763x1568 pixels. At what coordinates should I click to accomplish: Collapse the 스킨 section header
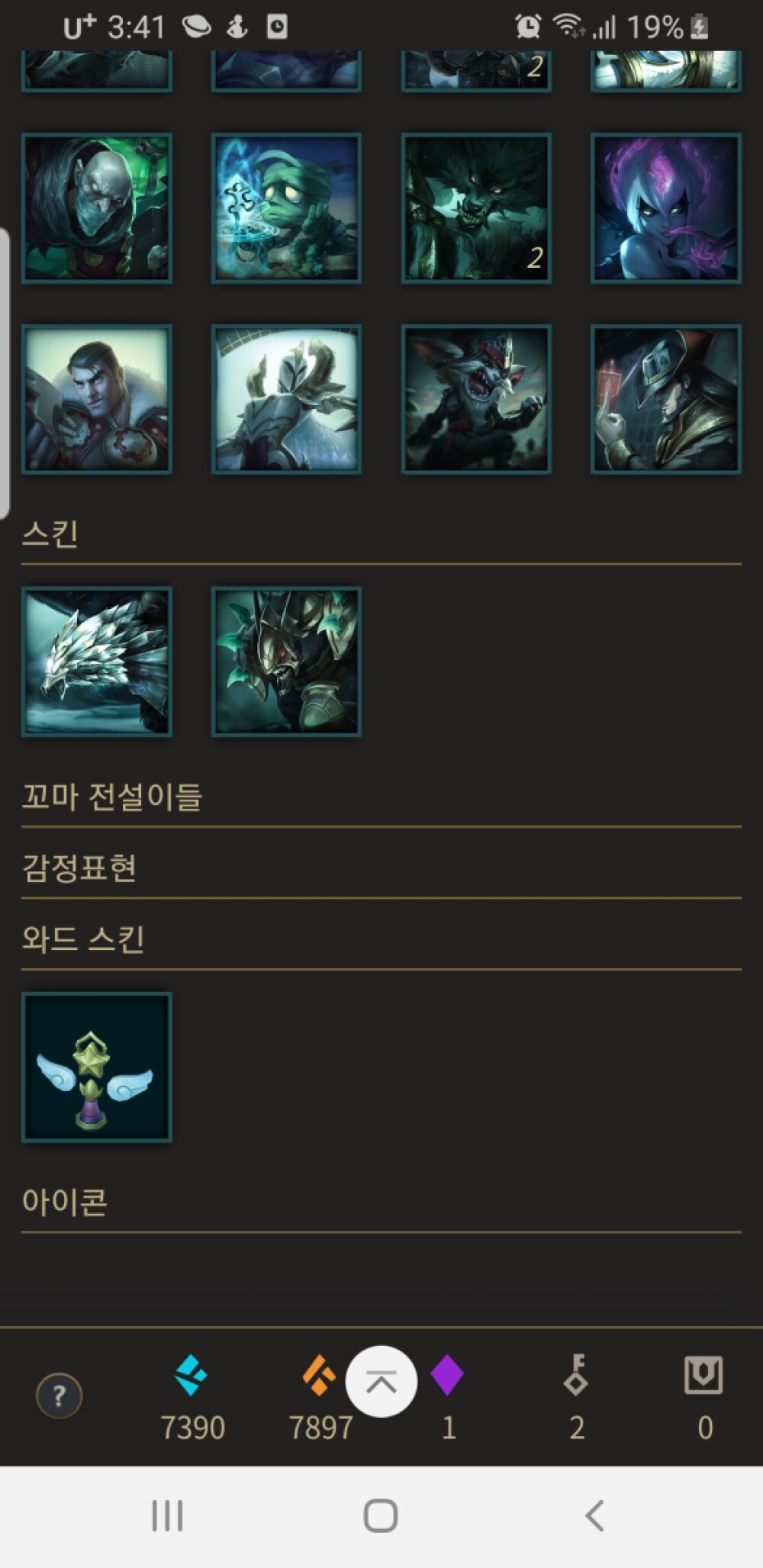(x=381, y=535)
